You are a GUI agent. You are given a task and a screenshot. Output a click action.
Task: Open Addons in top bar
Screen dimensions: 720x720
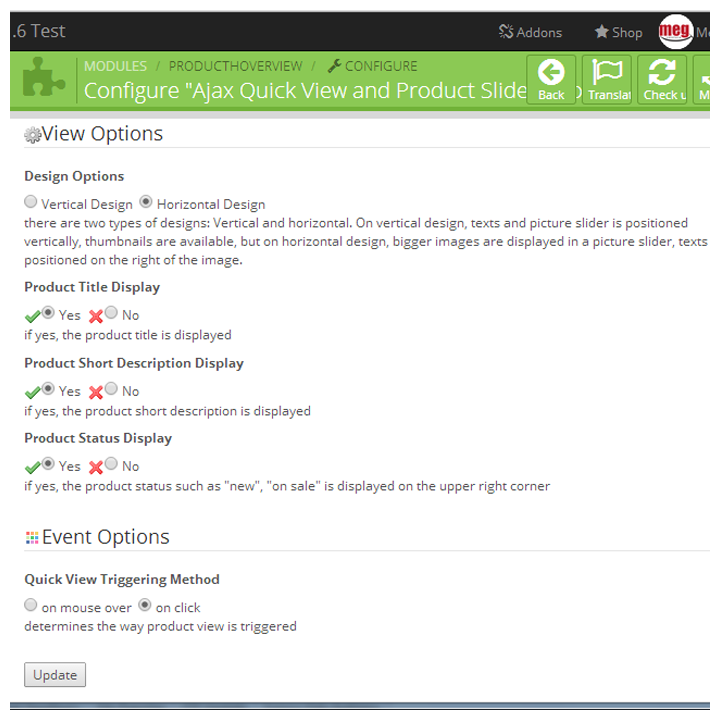click(530, 32)
